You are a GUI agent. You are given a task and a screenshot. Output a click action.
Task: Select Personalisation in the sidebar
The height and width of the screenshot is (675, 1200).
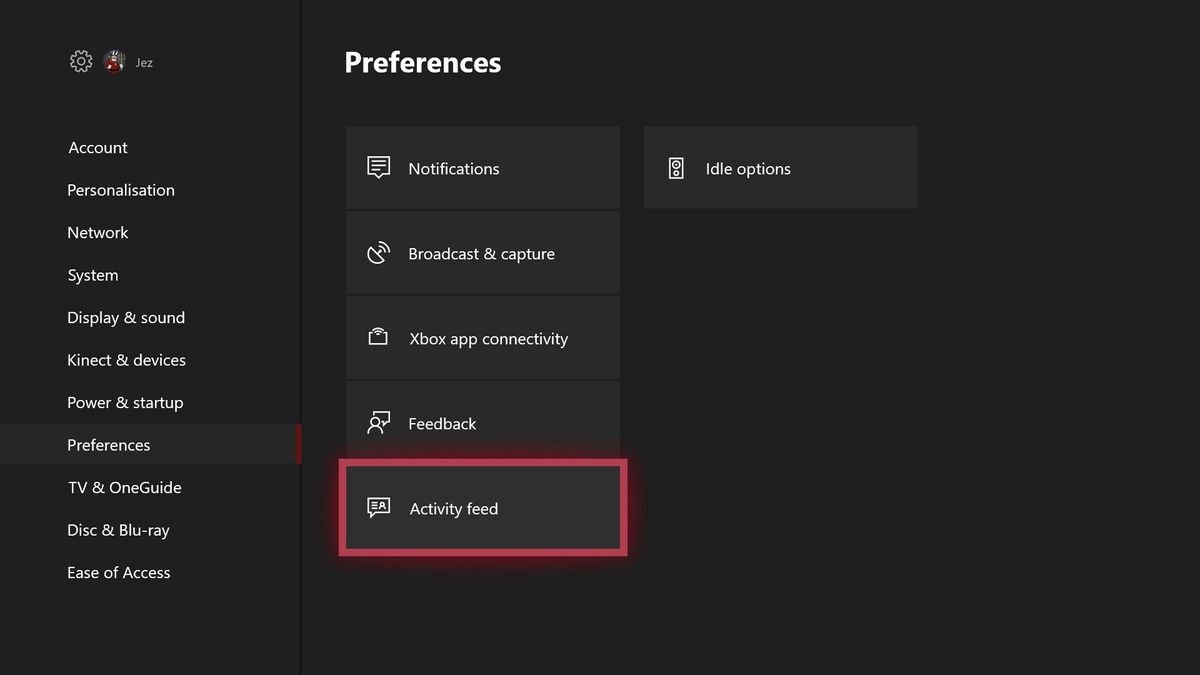point(120,190)
